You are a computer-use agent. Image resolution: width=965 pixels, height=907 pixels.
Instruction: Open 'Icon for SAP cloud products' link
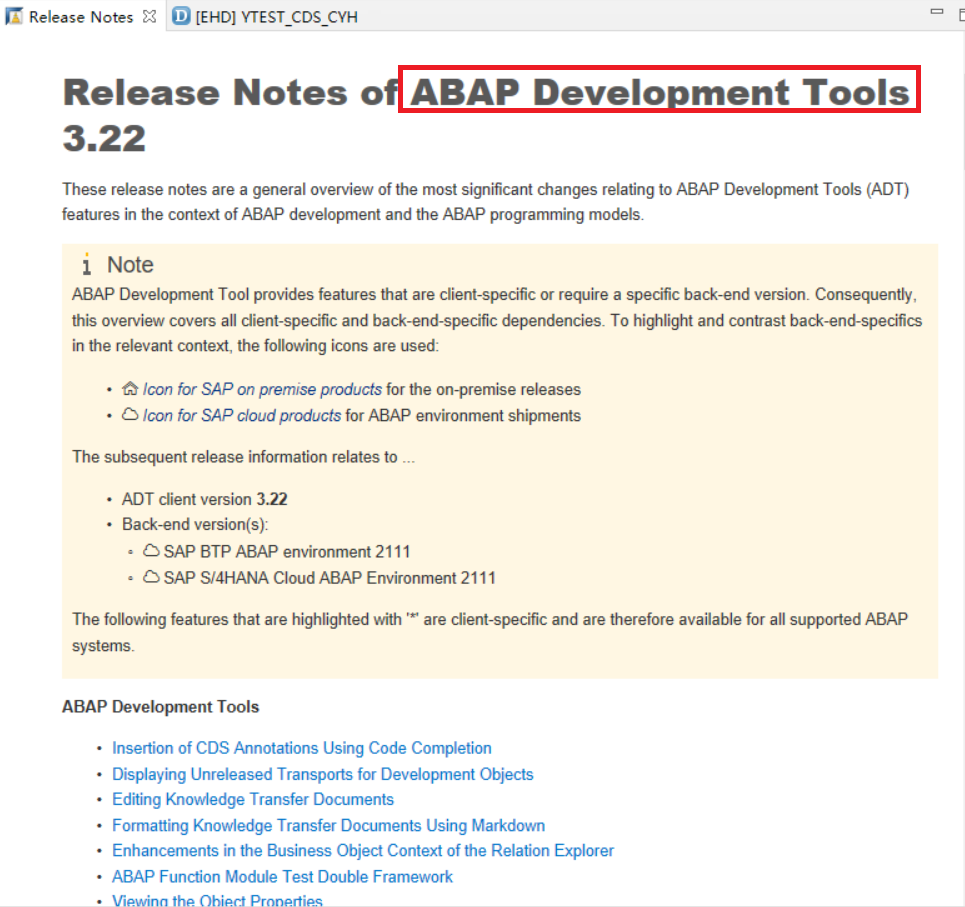point(243,415)
